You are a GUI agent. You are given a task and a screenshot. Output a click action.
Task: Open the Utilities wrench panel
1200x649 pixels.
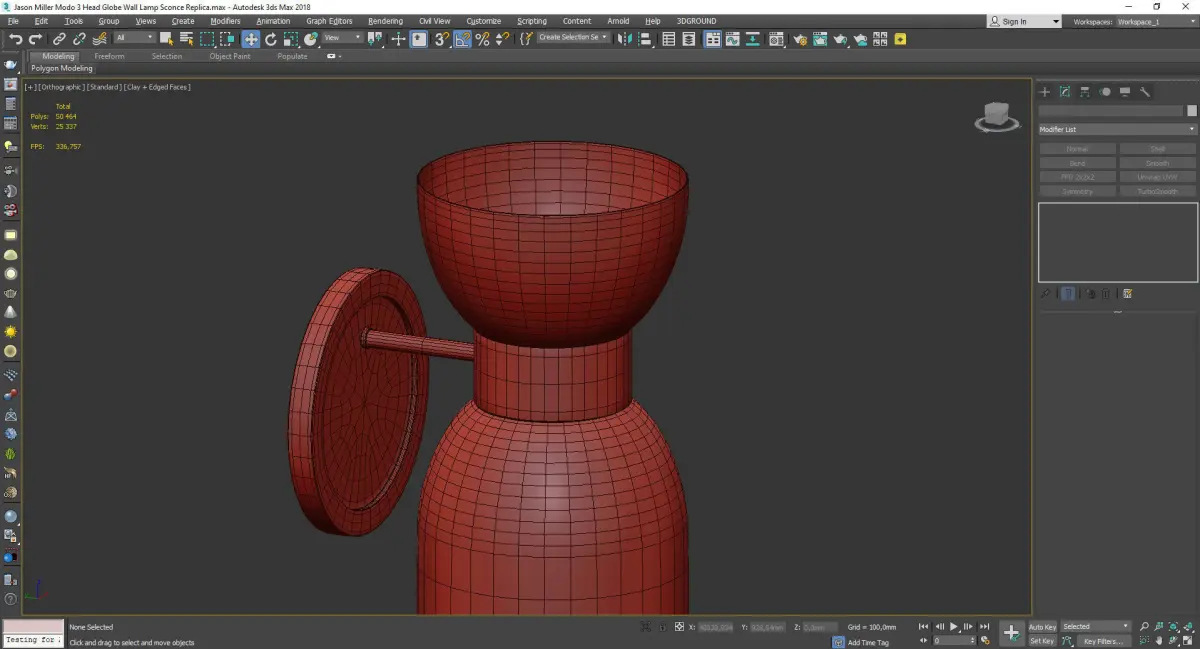(x=1145, y=92)
